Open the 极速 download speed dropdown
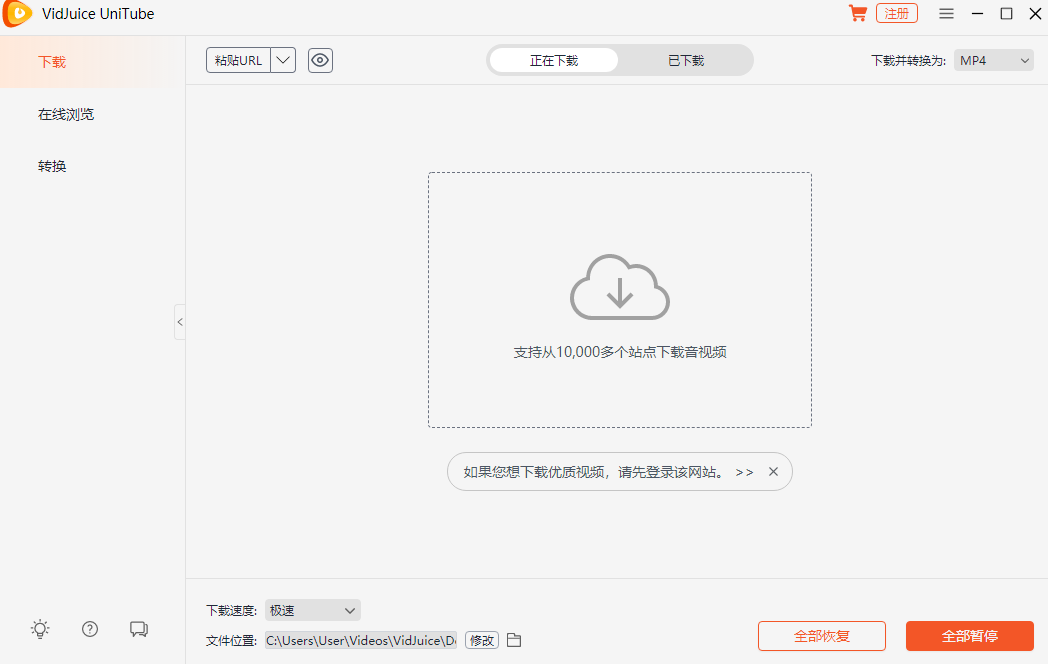1048x664 pixels. pyautogui.click(x=312, y=610)
